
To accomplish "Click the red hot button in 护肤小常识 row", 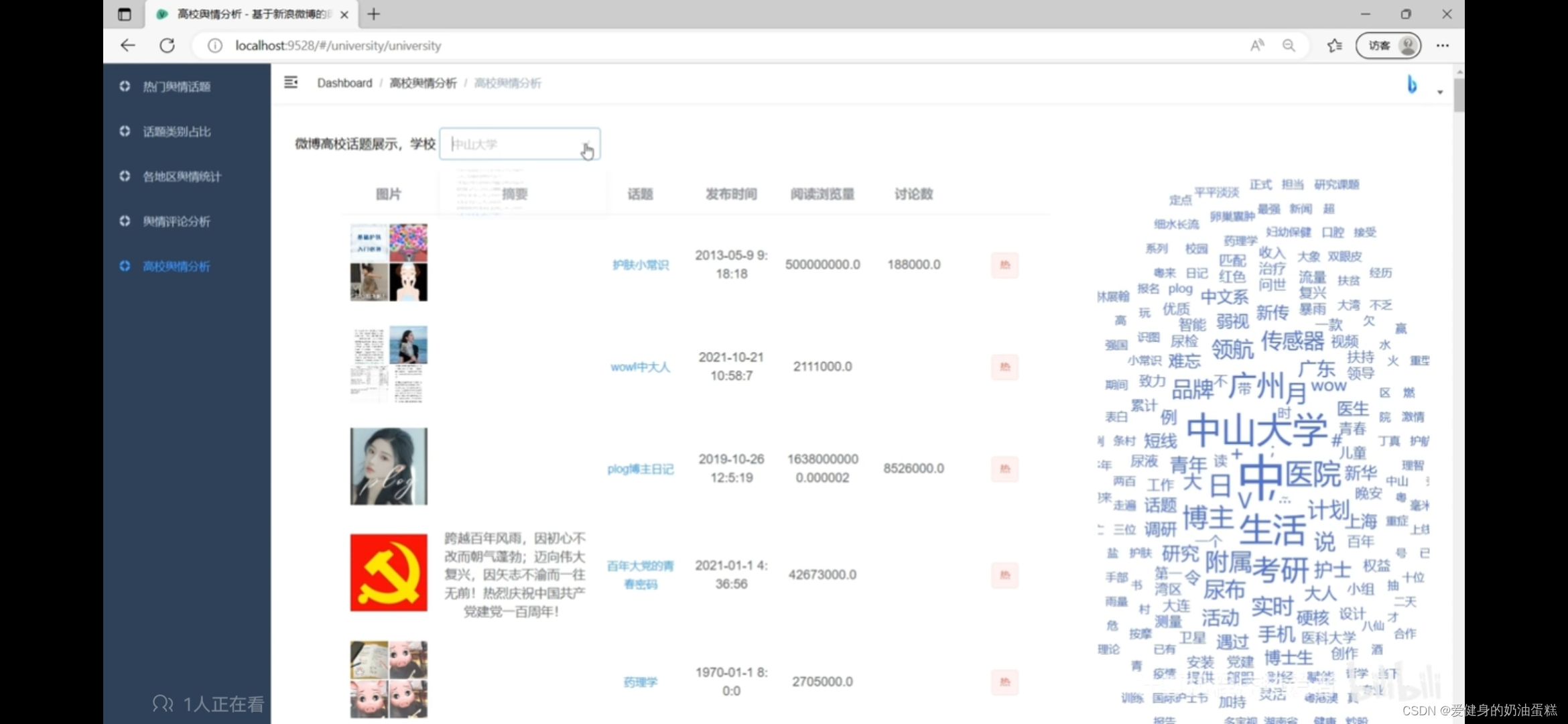I will point(1004,265).
